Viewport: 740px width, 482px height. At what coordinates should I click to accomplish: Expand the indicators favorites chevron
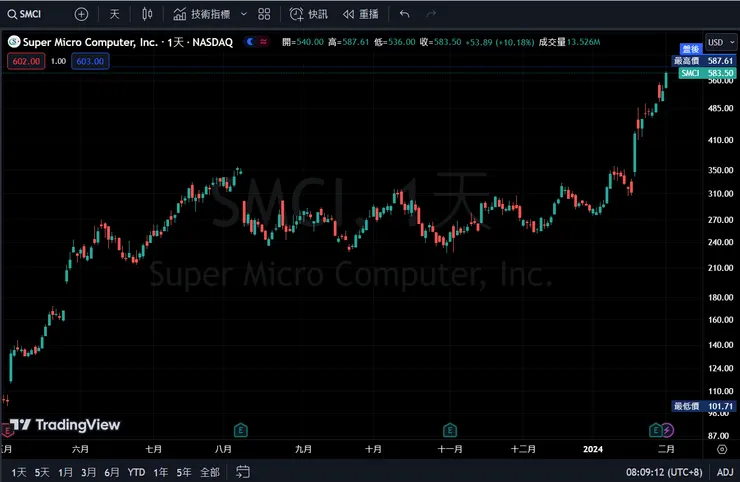pos(244,14)
